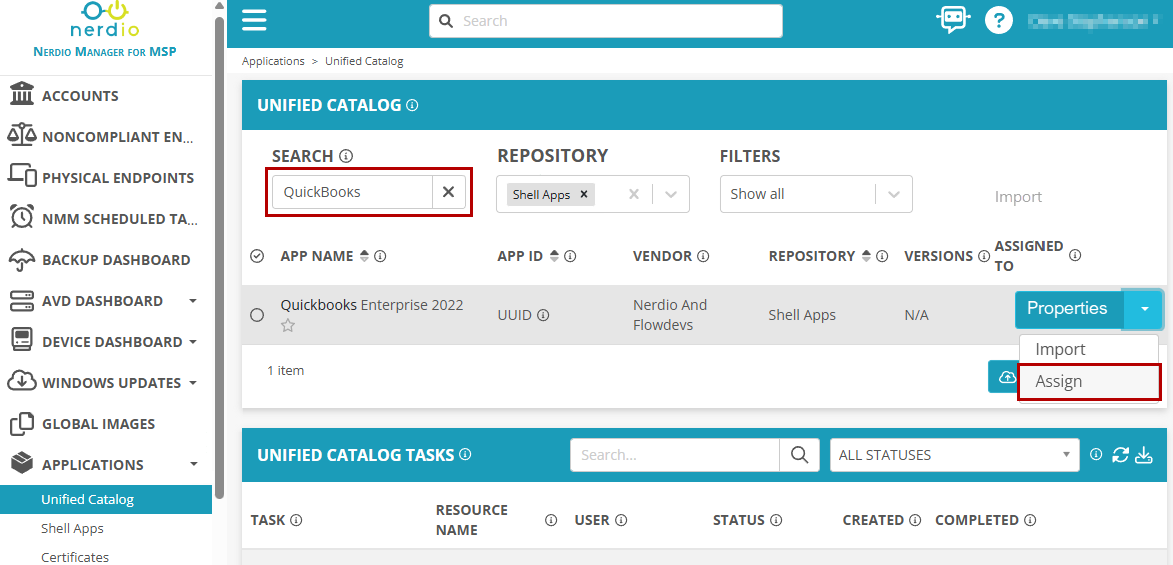Click the Windows Updates cloud download icon
This screenshot has width=1173, height=565.
click(22, 382)
